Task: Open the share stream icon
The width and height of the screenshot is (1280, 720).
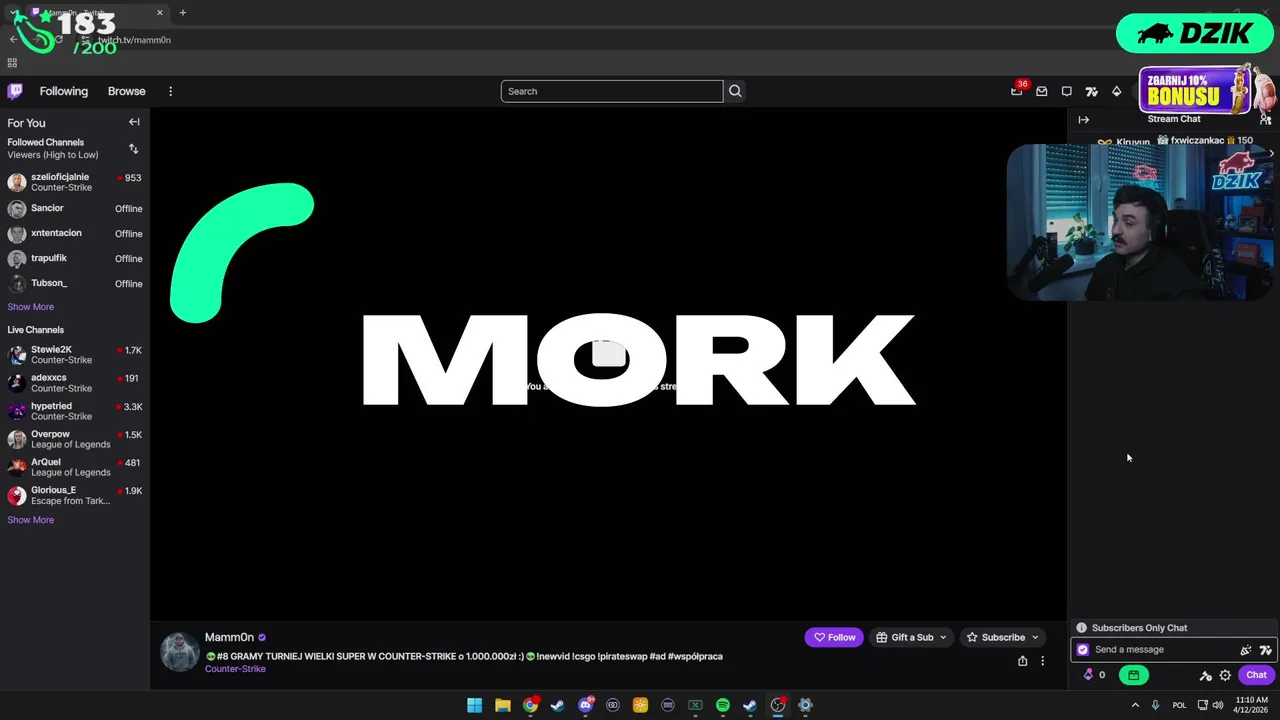Action: pyautogui.click(x=1022, y=661)
